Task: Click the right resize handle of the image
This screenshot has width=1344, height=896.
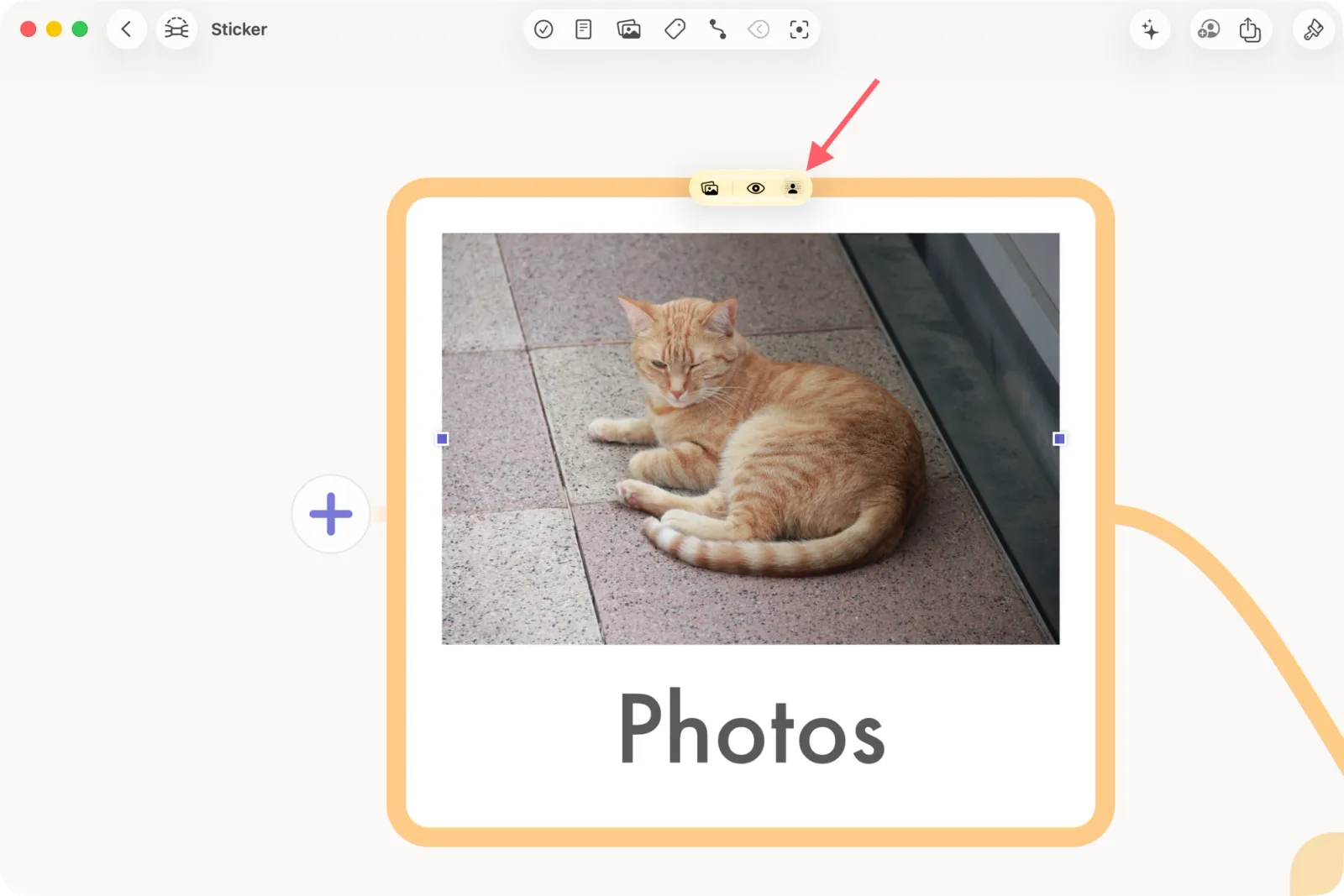Action: 1059,438
